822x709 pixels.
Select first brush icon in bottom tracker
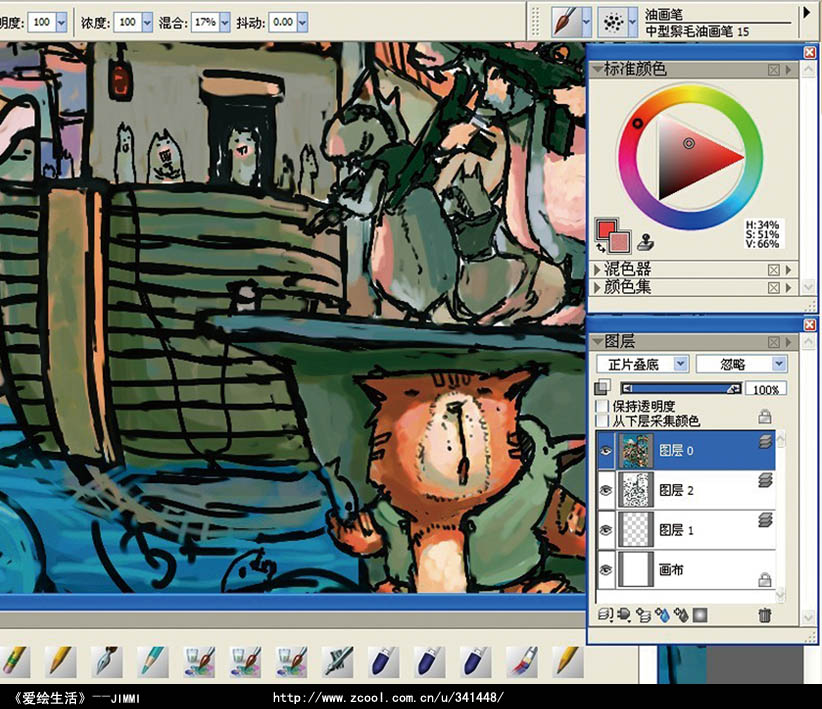pyautogui.click(x=14, y=659)
